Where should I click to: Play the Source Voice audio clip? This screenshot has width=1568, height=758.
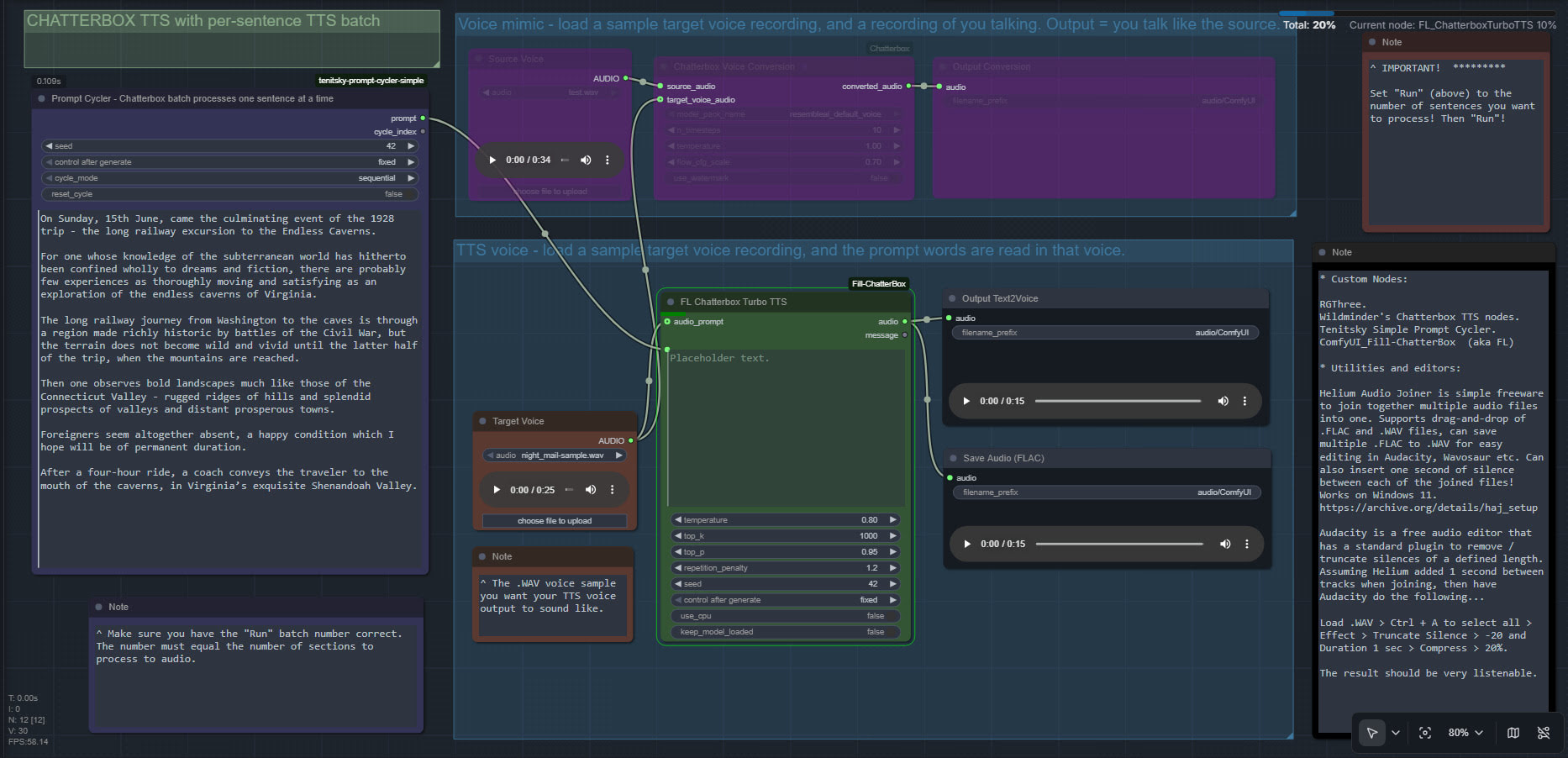(492, 160)
